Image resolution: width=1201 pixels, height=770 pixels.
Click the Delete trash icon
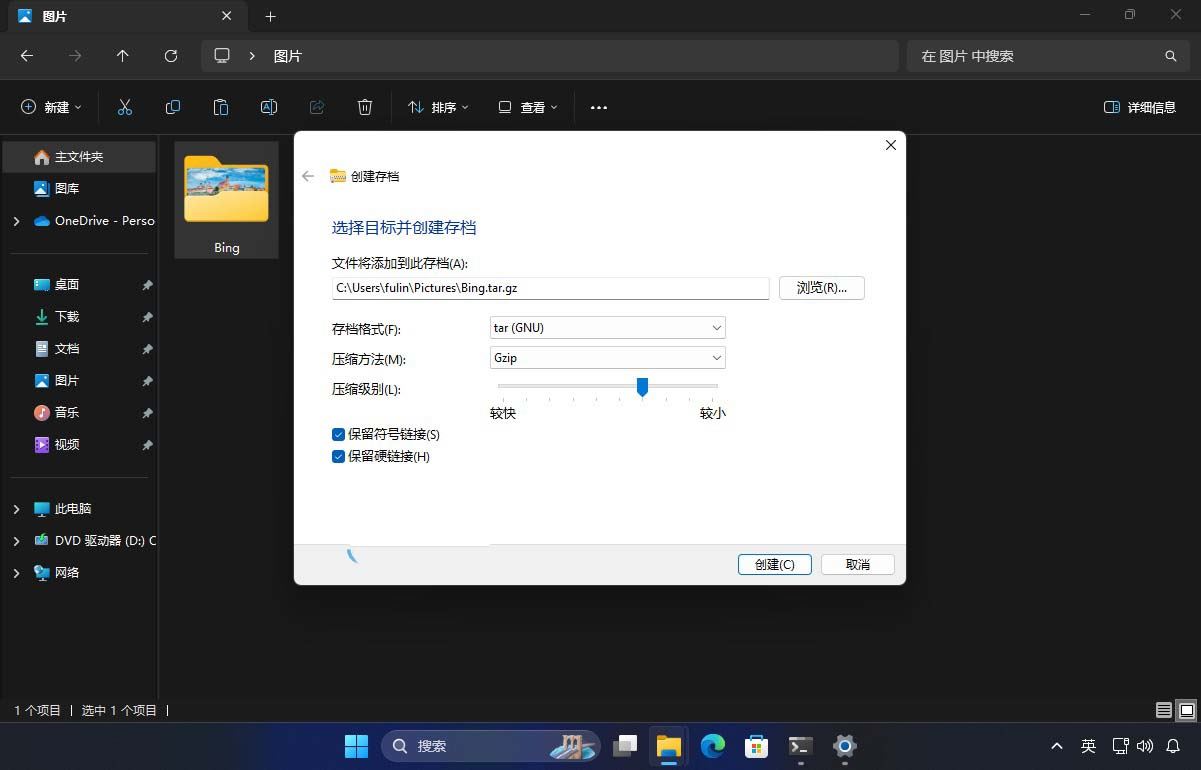[x=364, y=107]
